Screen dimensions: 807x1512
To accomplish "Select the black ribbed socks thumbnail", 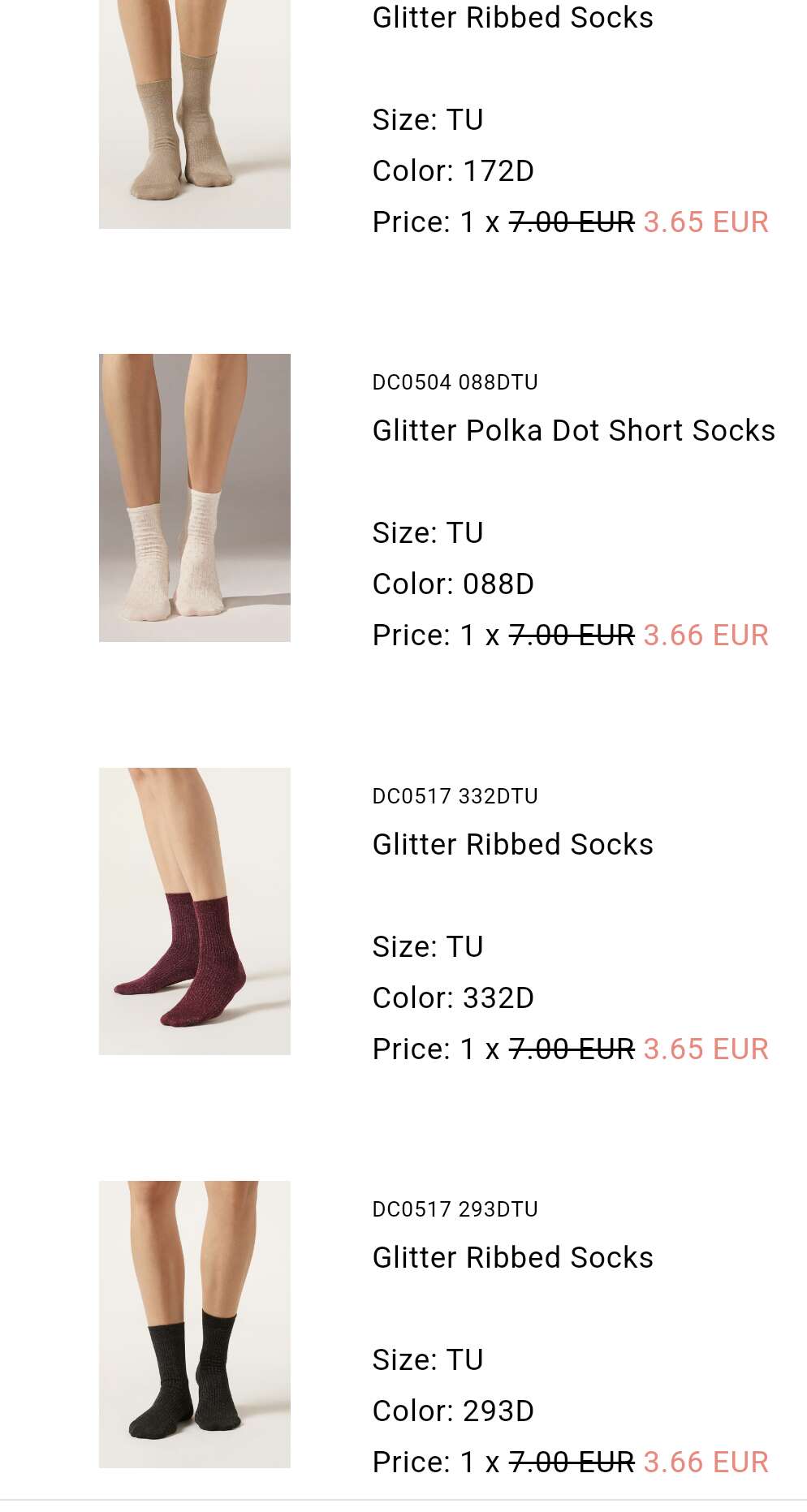I will [x=194, y=1324].
